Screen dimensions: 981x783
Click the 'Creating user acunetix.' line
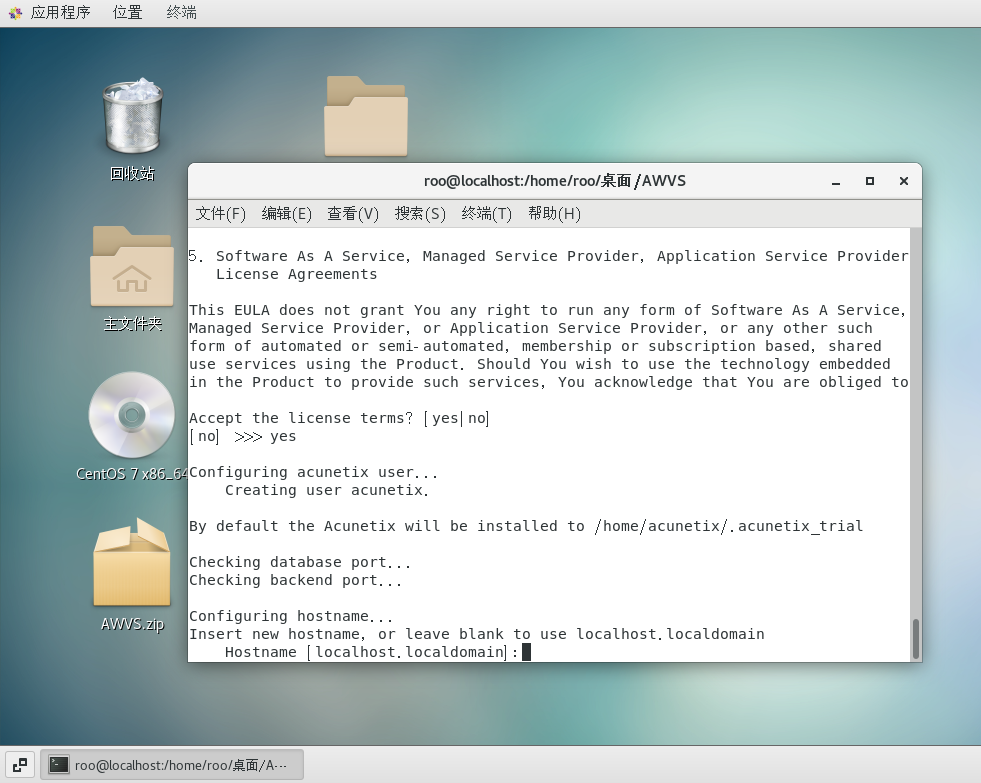tap(327, 490)
